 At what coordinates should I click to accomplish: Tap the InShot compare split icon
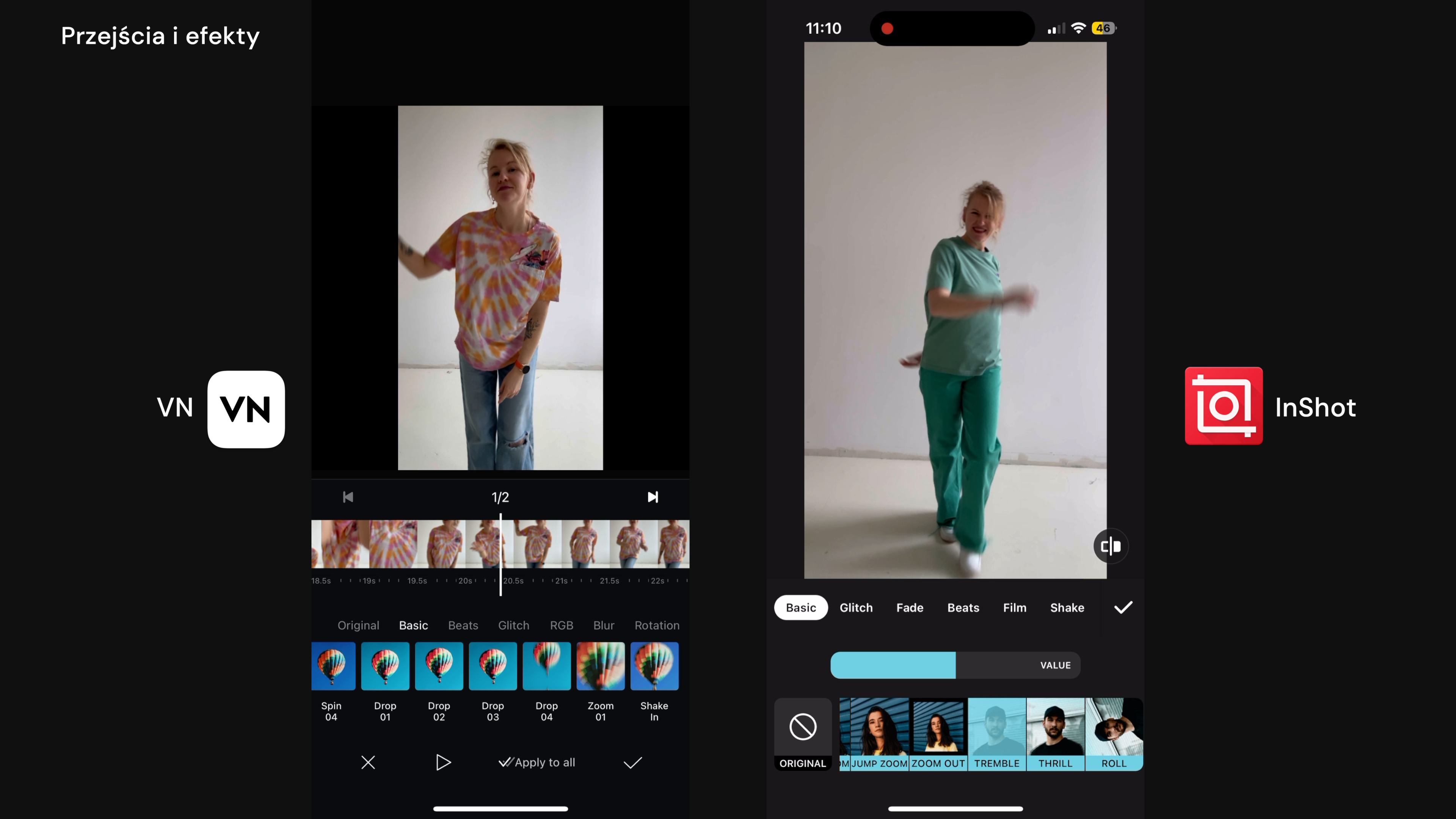click(x=1111, y=546)
